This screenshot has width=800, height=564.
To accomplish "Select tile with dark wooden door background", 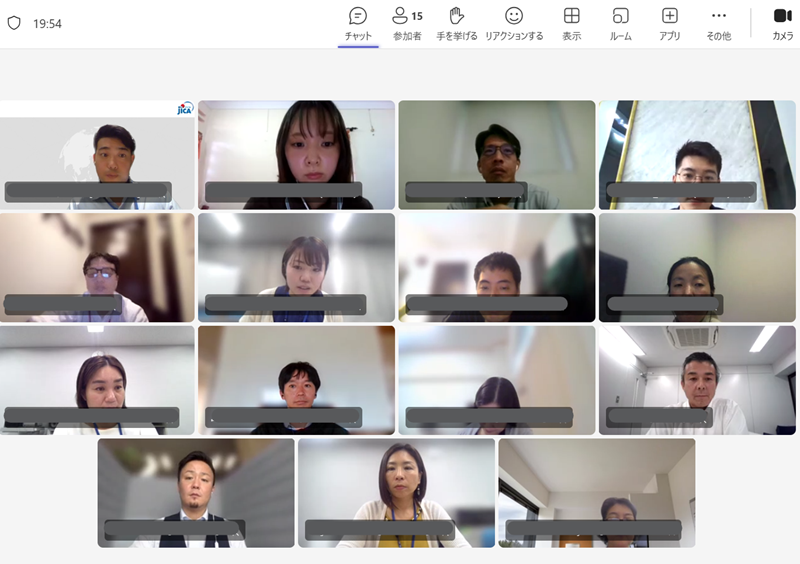I will point(97,267).
